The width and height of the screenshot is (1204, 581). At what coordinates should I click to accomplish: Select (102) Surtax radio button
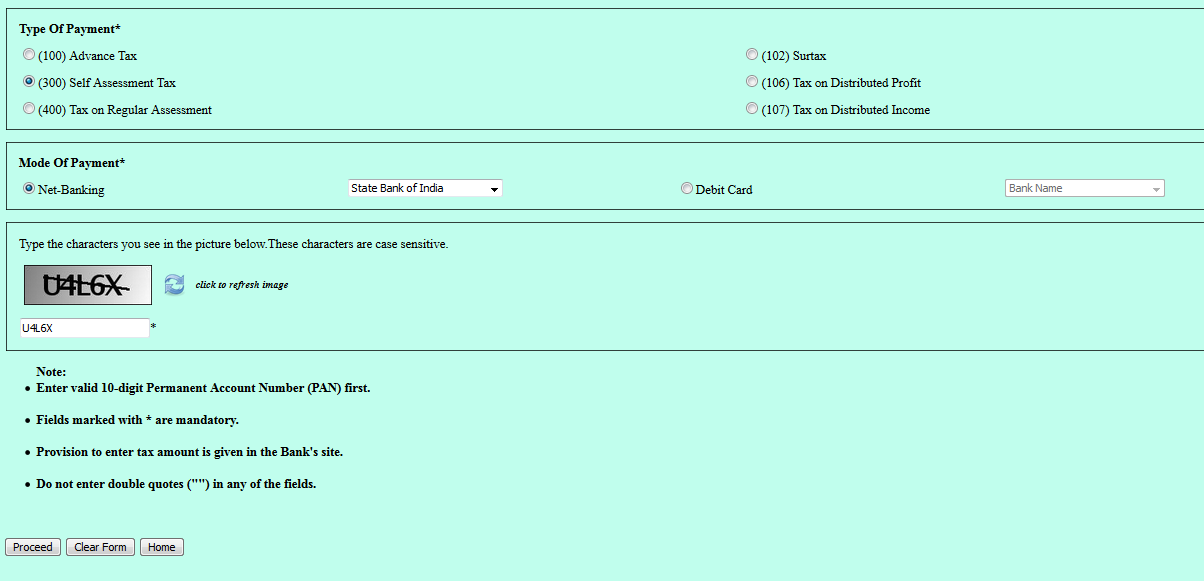(752, 55)
